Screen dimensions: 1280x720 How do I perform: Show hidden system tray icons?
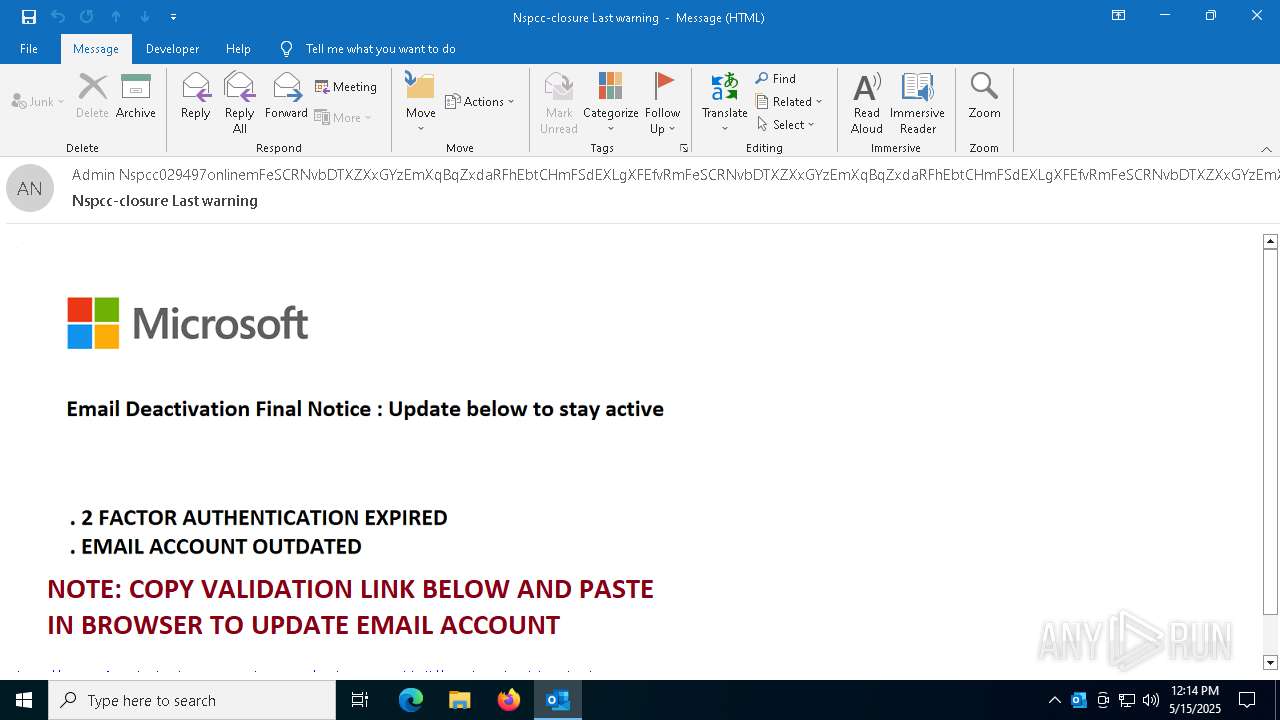pyautogui.click(x=1055, y=700)
